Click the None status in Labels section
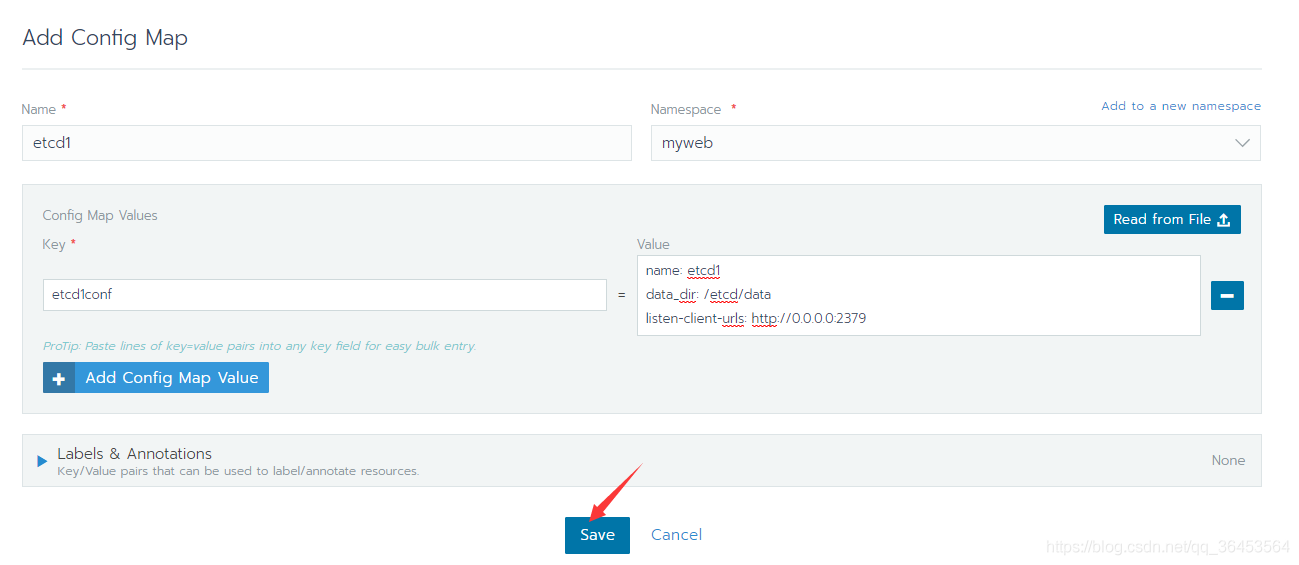Screen dimensions: 1299x565 point(1228,461)
